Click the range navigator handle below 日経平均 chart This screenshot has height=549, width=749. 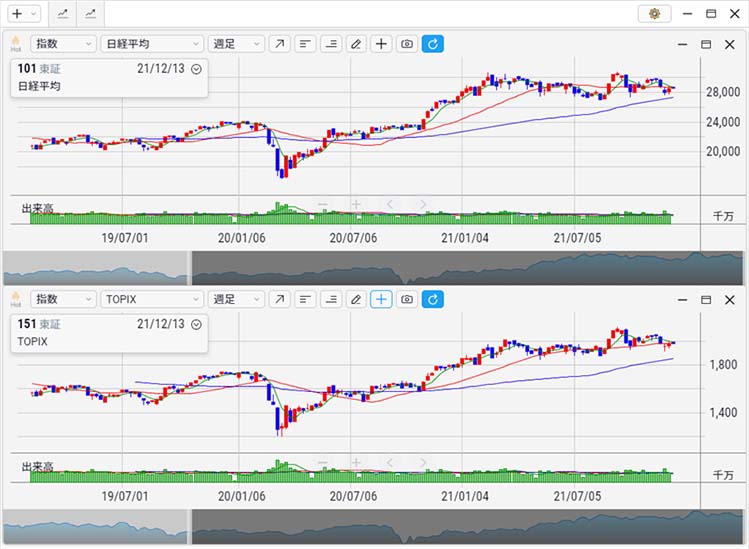[x=190, y=268]
